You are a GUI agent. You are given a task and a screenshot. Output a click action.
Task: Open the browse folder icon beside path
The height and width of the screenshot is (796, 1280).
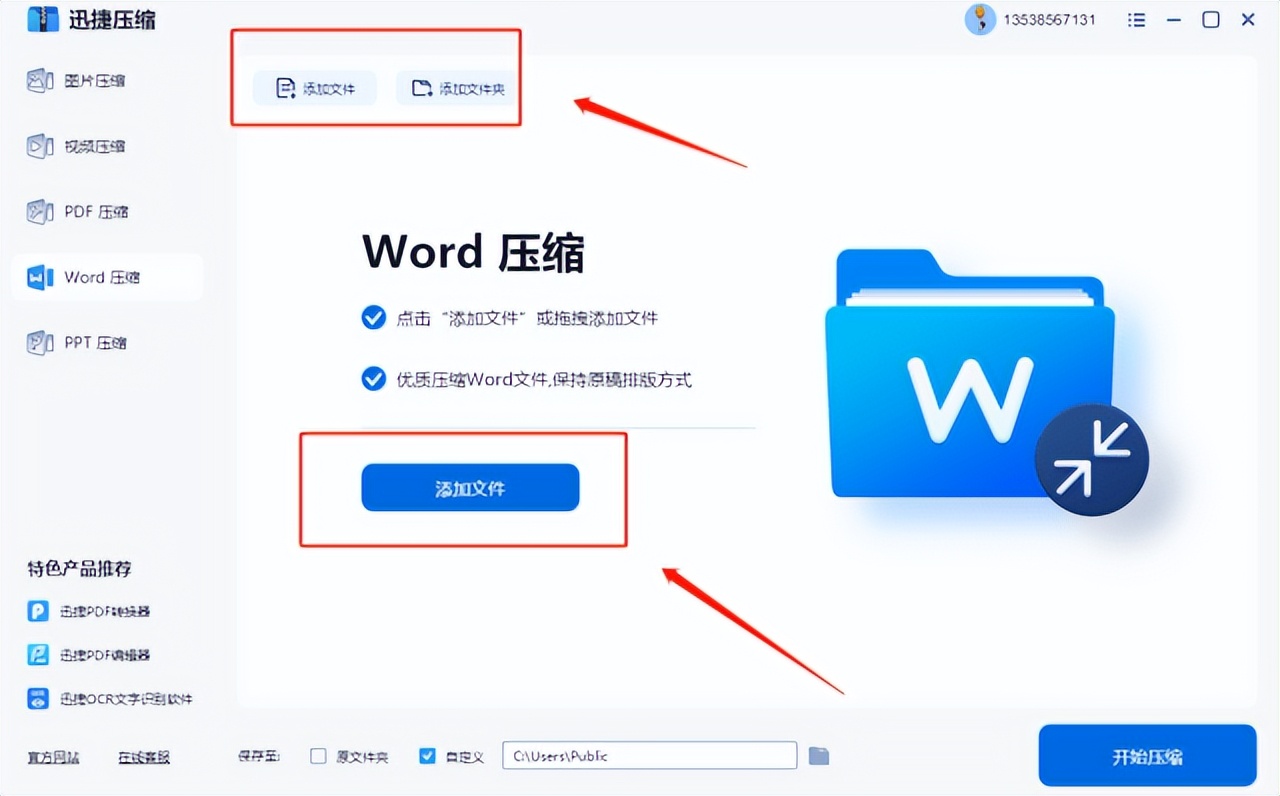coord(819,756)
